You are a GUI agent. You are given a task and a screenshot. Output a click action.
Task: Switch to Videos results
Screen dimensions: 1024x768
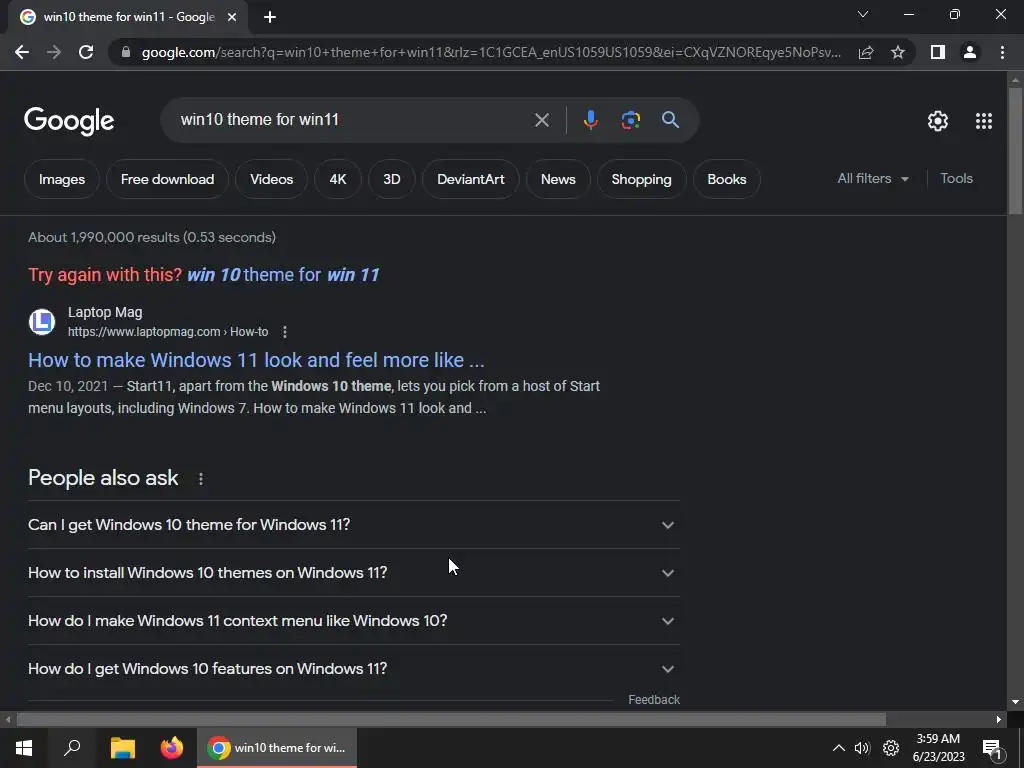pos(272,179)
